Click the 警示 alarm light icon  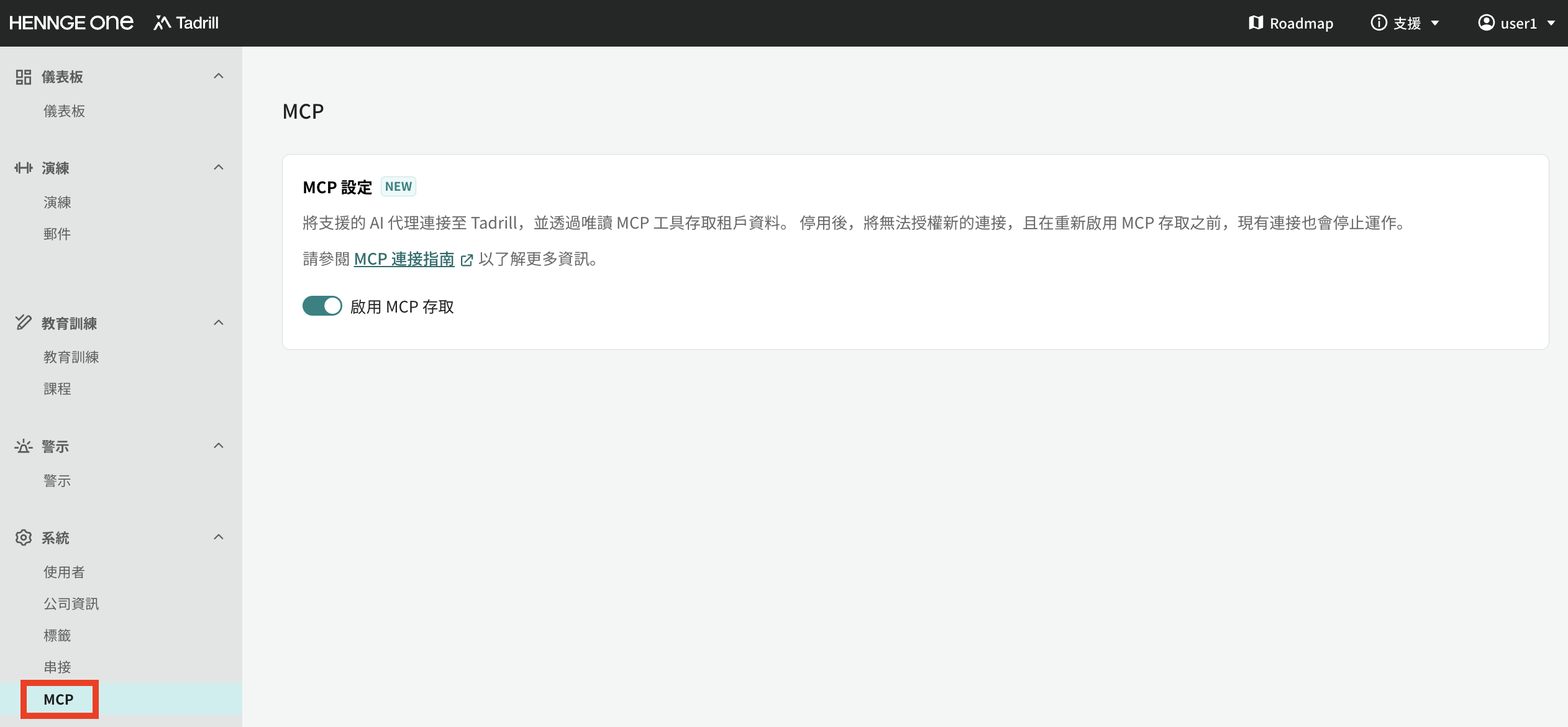pyautogui.click(x=24, y=446)
